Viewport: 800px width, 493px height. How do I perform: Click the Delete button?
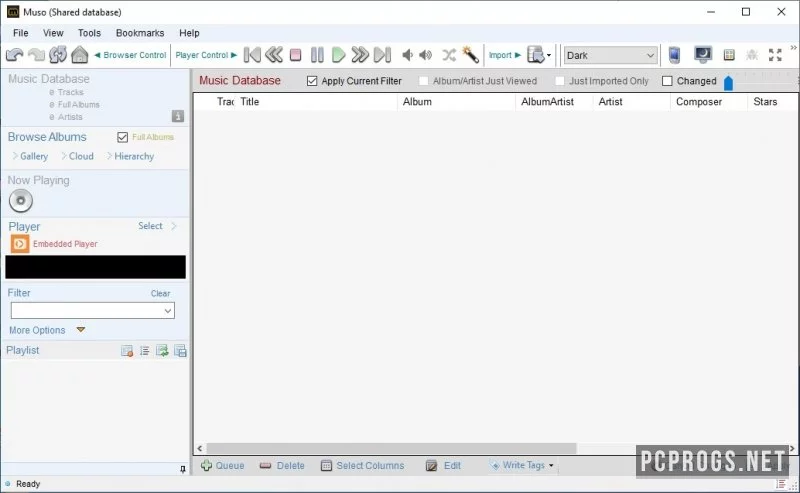click(282, 465)
